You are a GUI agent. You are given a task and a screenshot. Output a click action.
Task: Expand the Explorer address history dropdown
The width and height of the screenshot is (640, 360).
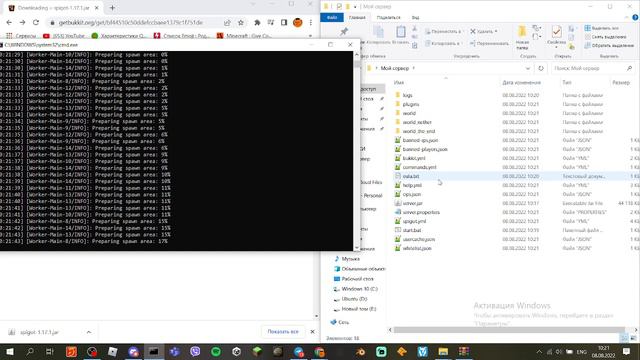coord(528,68)
